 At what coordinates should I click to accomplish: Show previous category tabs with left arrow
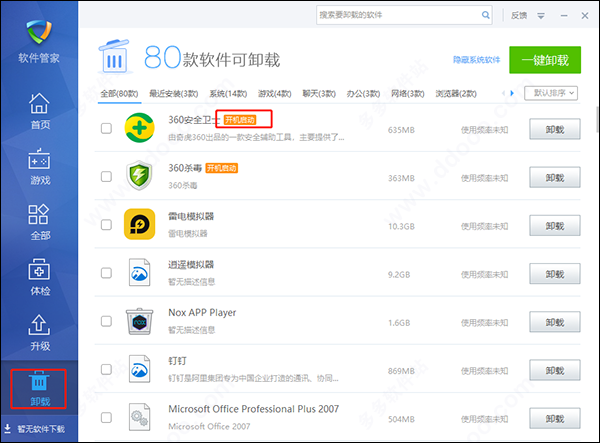503,93
